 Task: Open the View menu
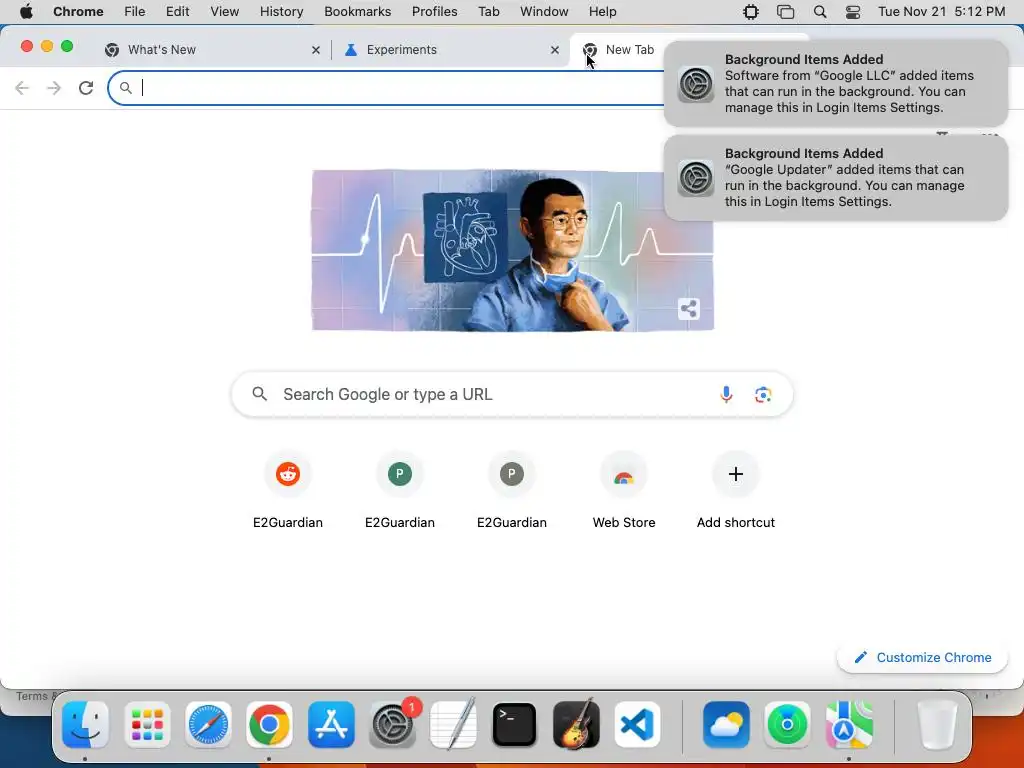tap(225, 12)
